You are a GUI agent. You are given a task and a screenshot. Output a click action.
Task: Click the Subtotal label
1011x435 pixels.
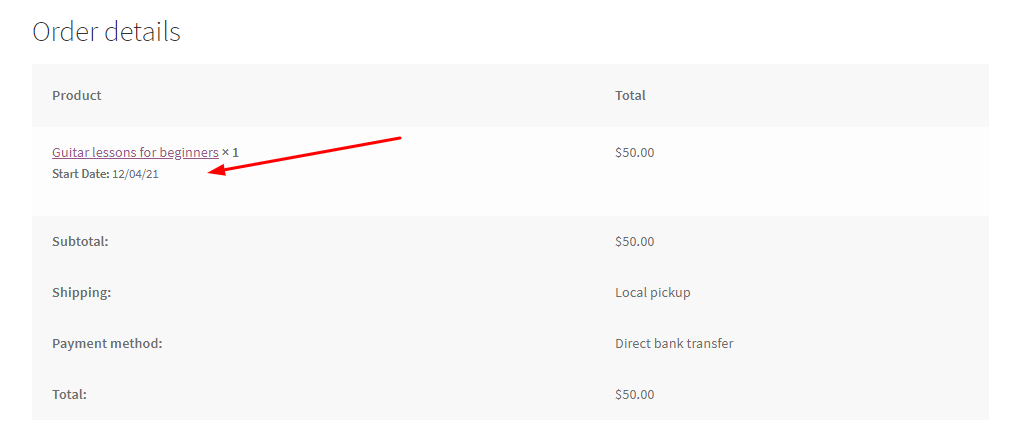[x=81, y=242]
